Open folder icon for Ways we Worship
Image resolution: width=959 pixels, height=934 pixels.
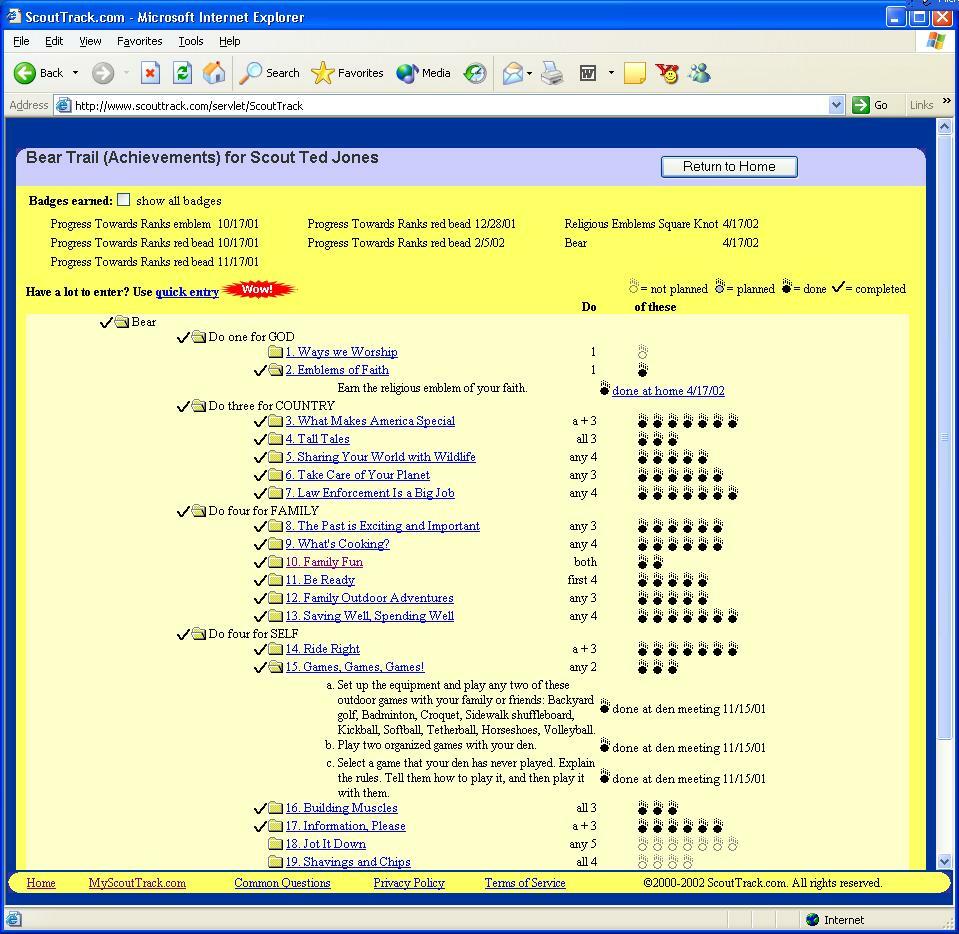[x=275, y=352]
